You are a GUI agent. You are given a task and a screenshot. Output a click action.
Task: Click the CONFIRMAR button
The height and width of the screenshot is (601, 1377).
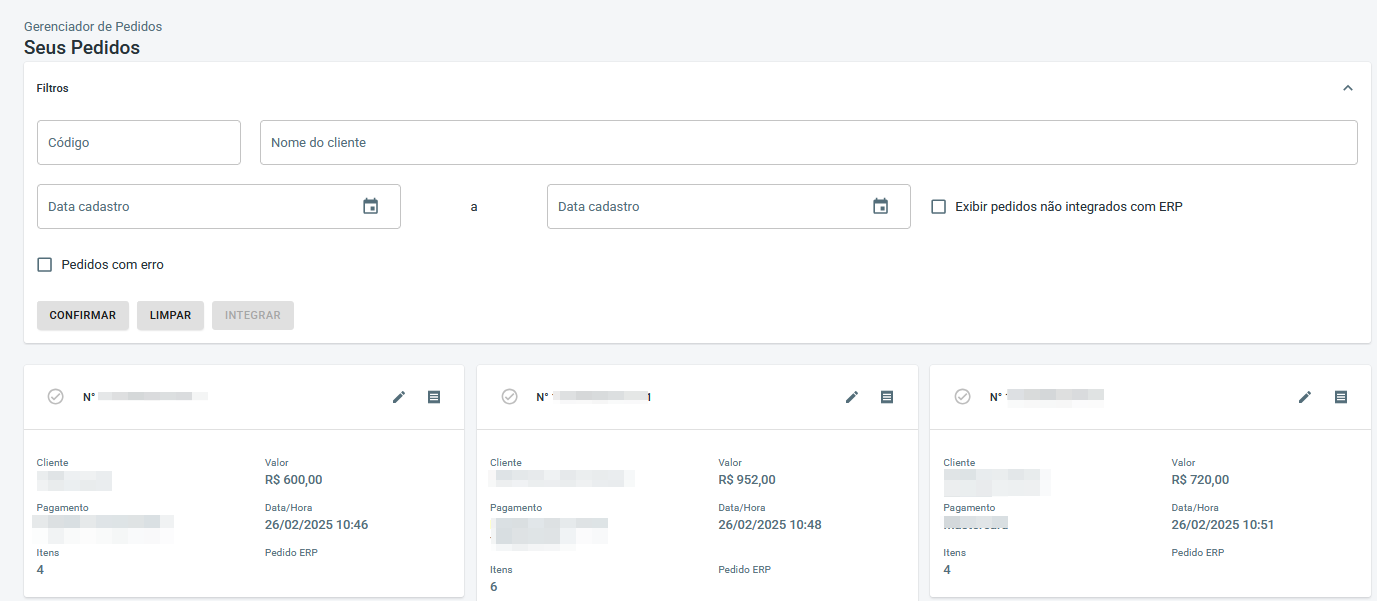tap(83, 315)
